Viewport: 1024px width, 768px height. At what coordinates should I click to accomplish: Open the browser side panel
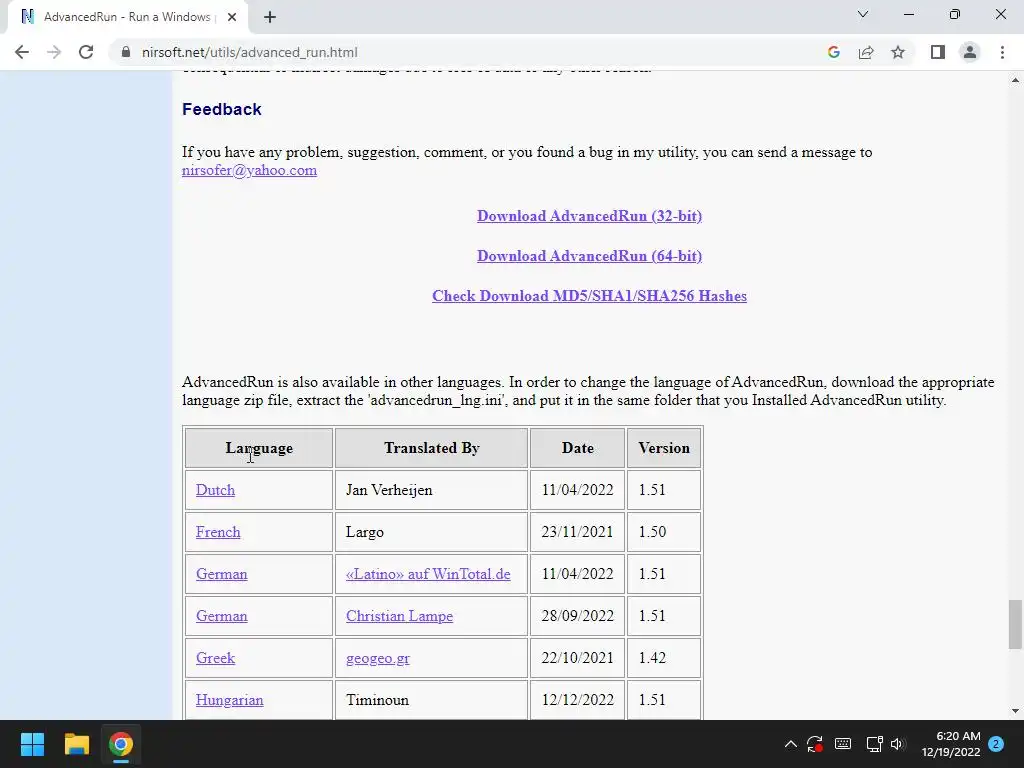pos(938,52)
